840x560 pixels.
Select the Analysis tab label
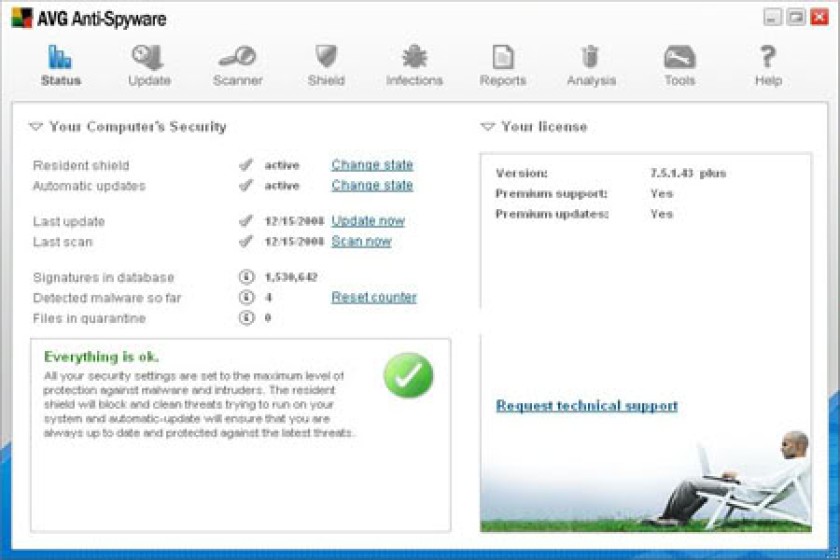(x=591, y=80)
